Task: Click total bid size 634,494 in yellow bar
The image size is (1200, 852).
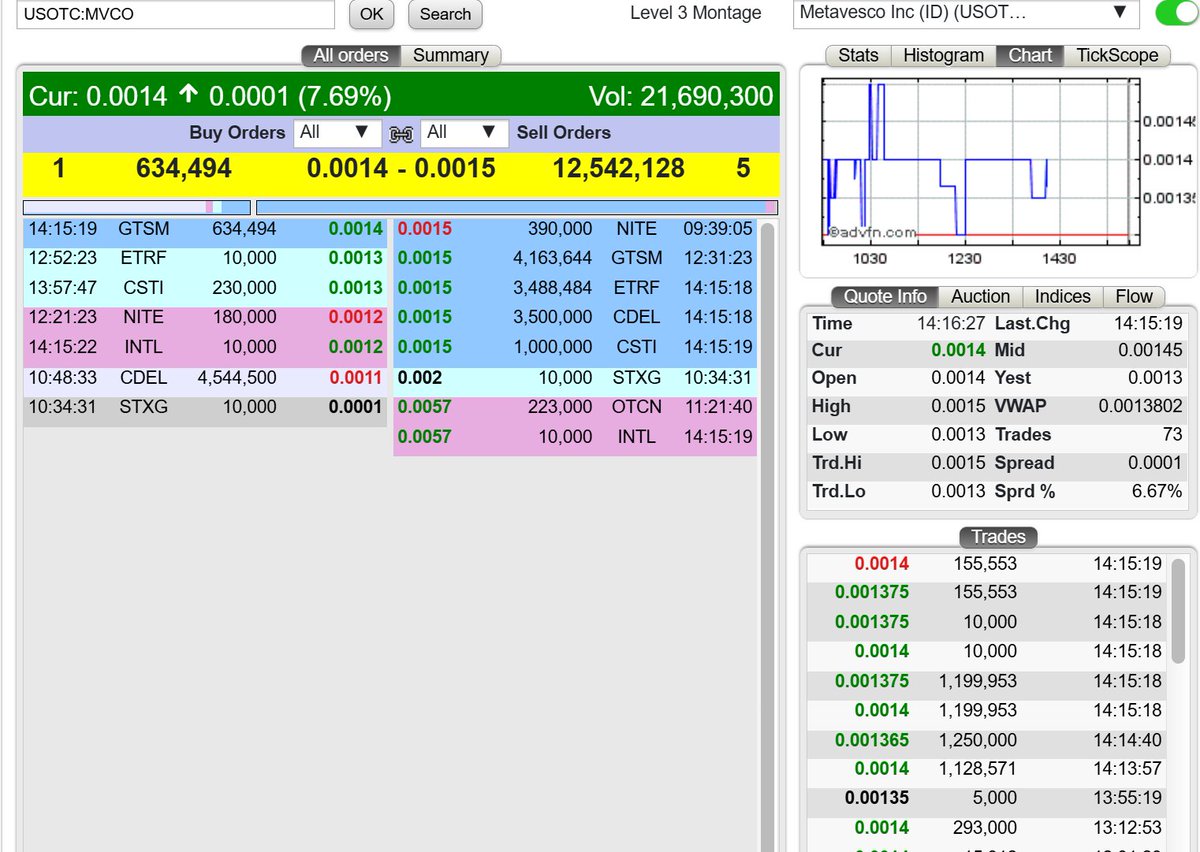Action: (184, 169)
